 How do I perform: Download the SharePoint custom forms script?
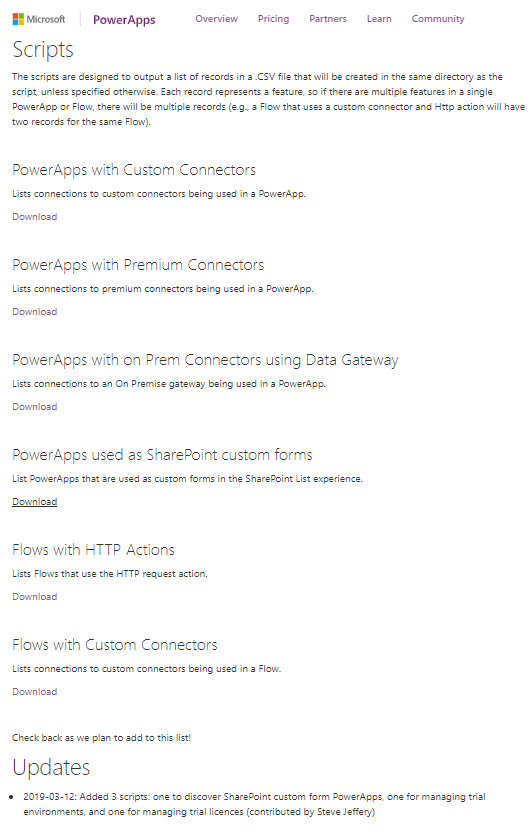35,502
